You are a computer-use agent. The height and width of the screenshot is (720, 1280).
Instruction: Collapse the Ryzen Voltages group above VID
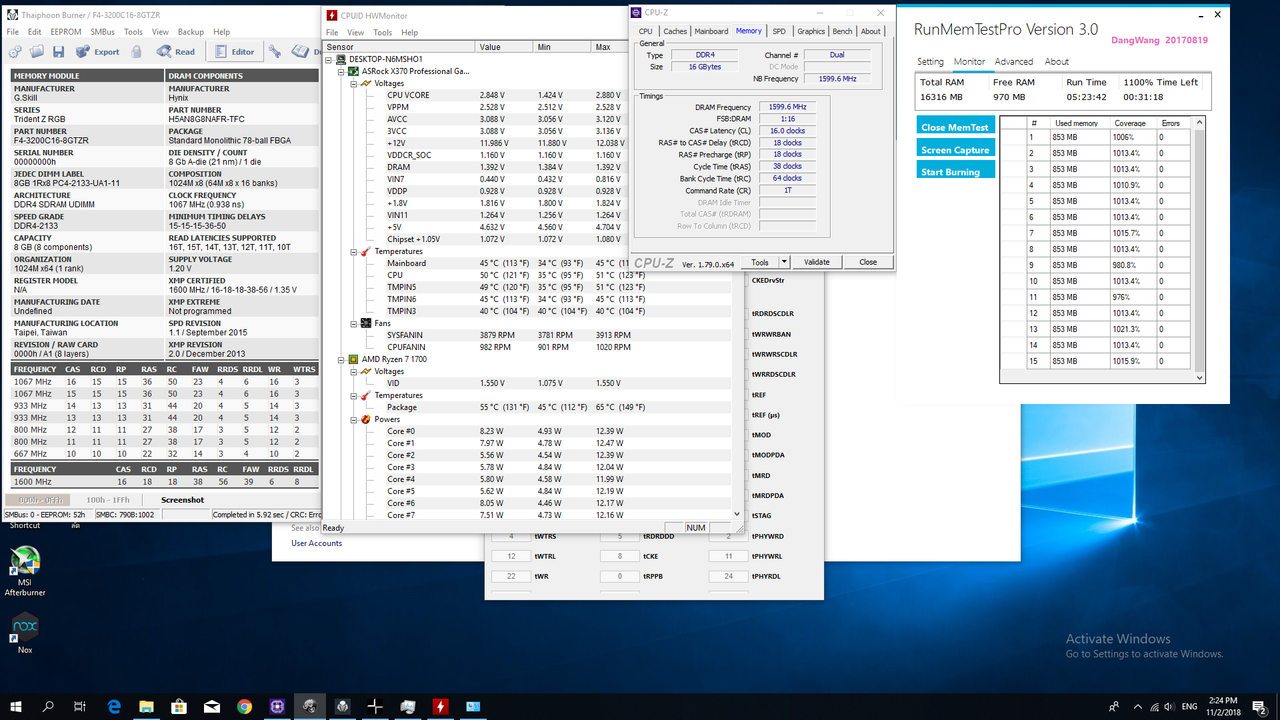[x=354, y=371]
